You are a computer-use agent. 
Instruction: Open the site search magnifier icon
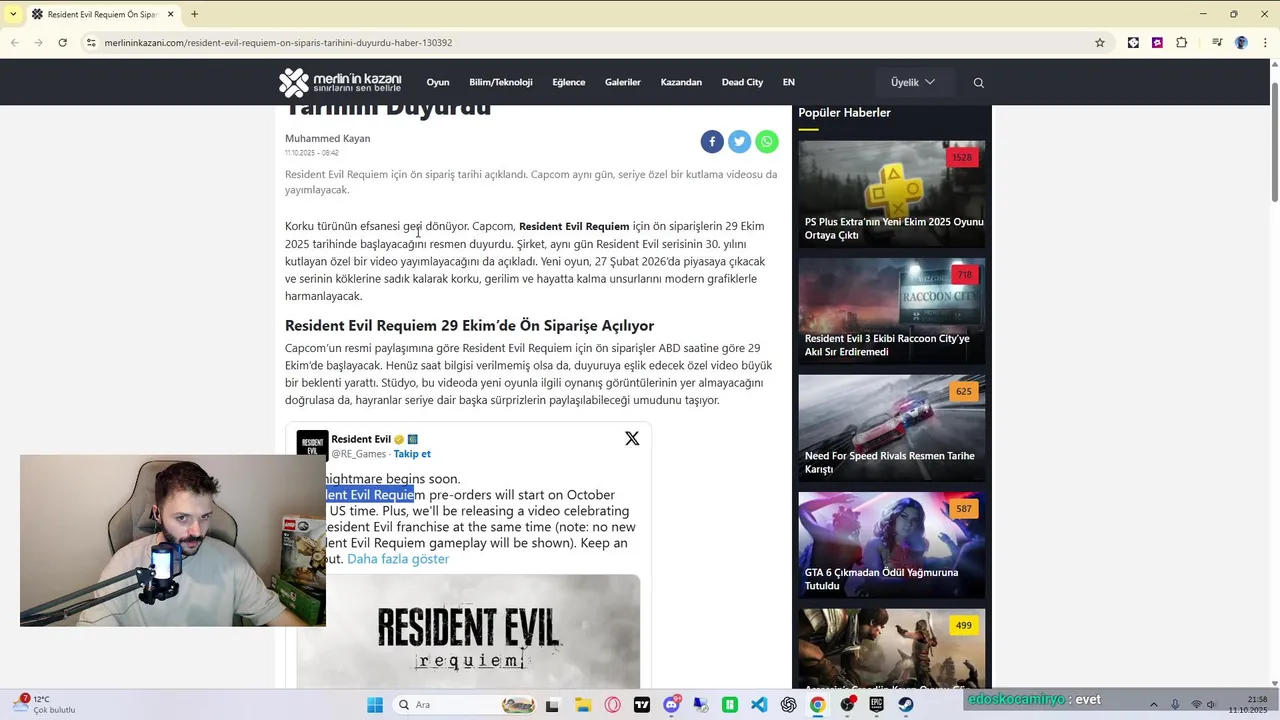[979, 83]
